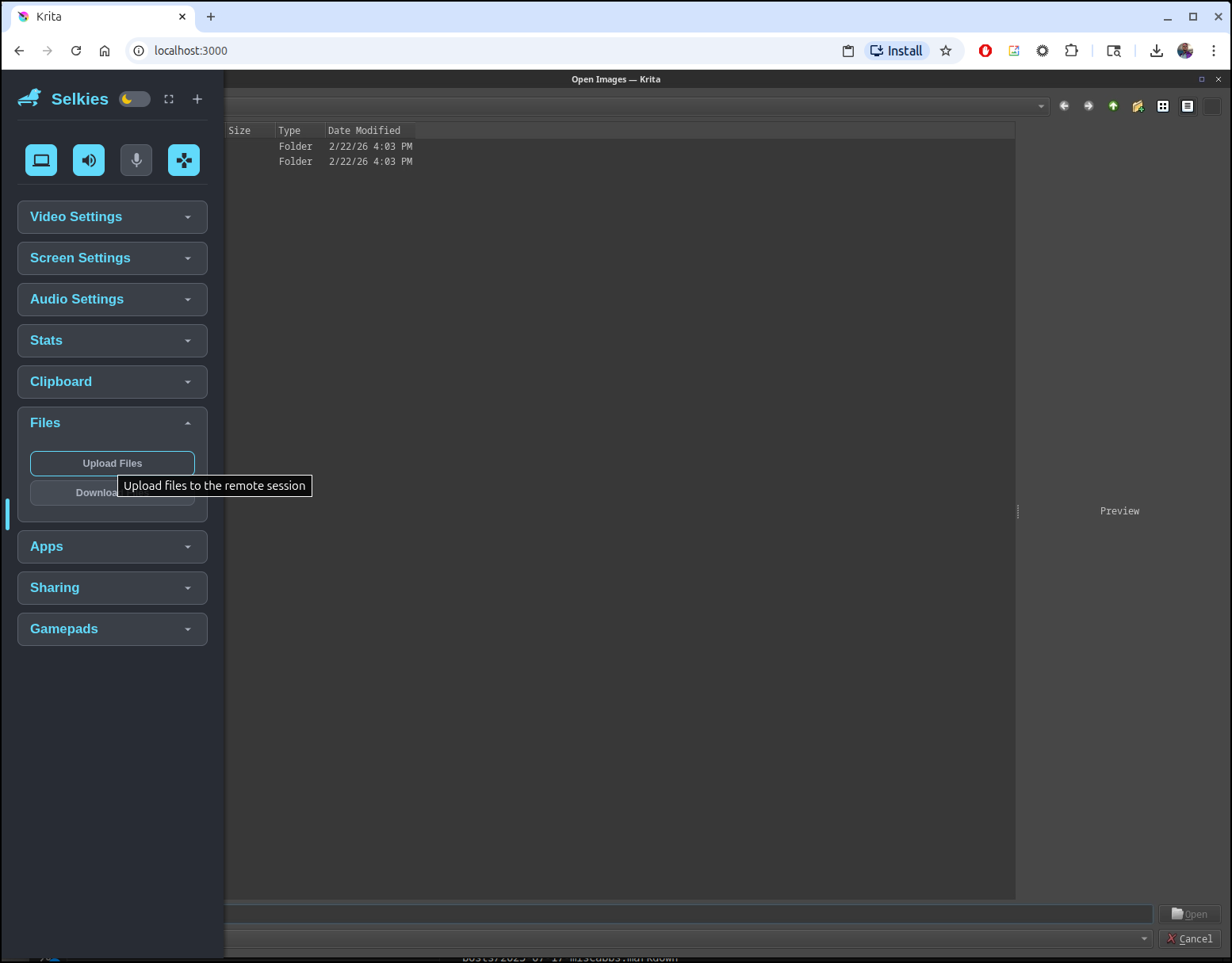The image size is (1232, 963).
Task: Create a new folder with folder-plus icon
Action: click(1138, 106)
